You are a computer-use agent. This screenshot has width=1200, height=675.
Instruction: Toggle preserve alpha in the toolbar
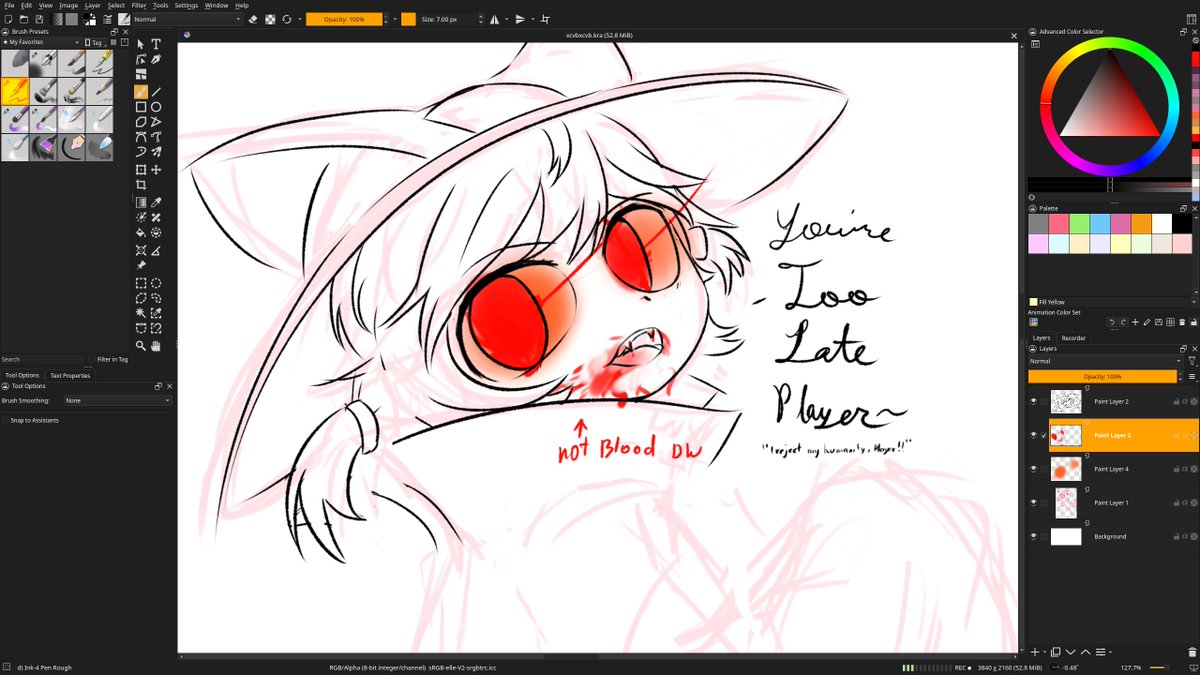click(x=270, y=19)
